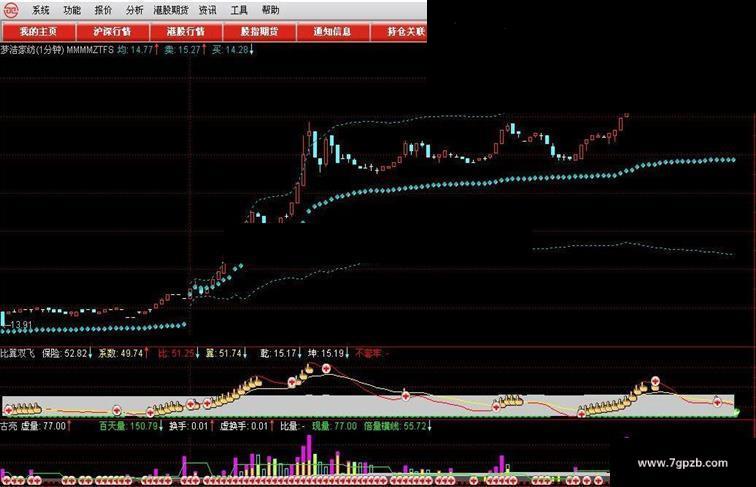Click the 13.91 price label on chart

coord(21,325)
